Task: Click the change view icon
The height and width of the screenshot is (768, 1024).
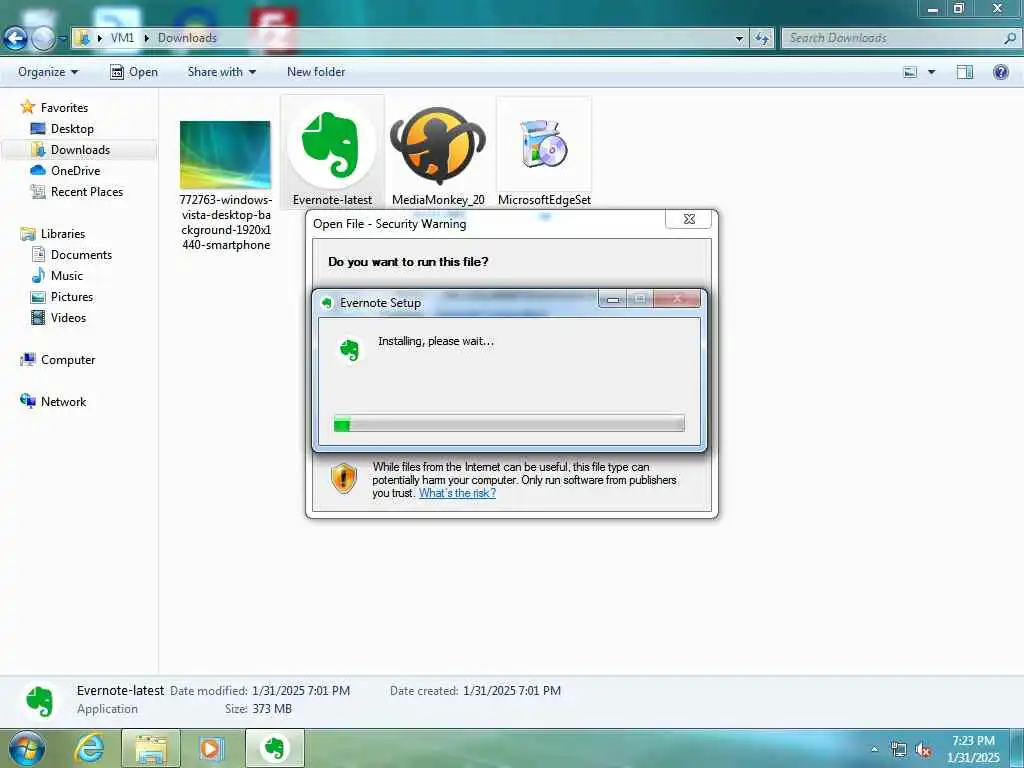Action: [910, 72]
